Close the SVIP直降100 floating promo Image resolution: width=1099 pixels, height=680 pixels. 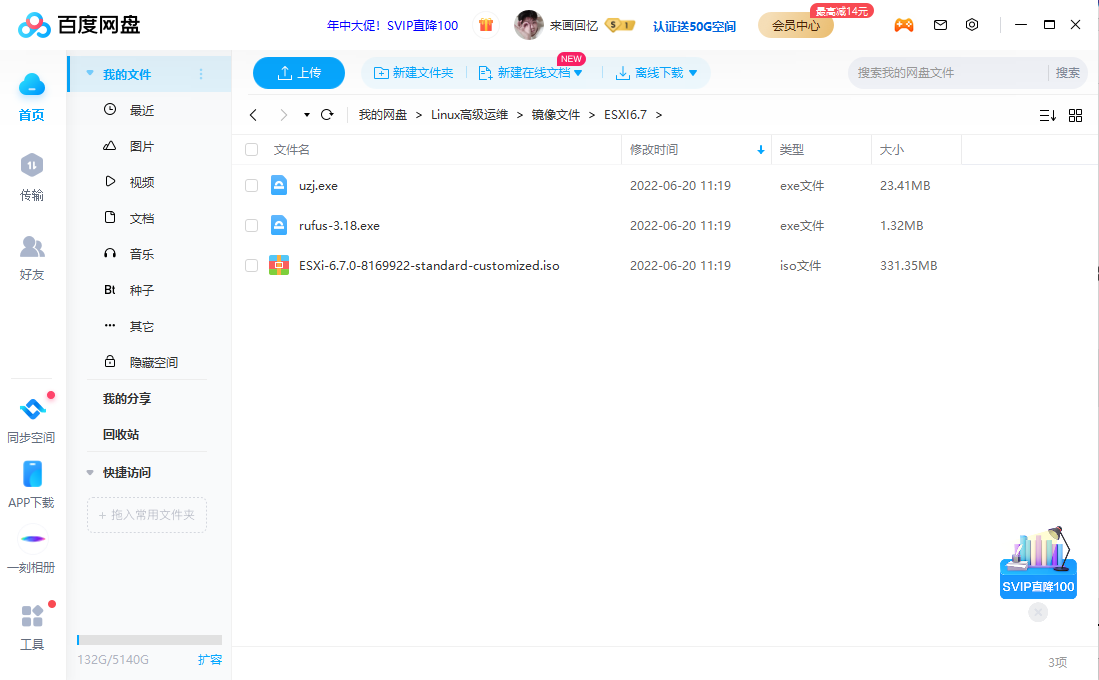[x=1038, y=612]
